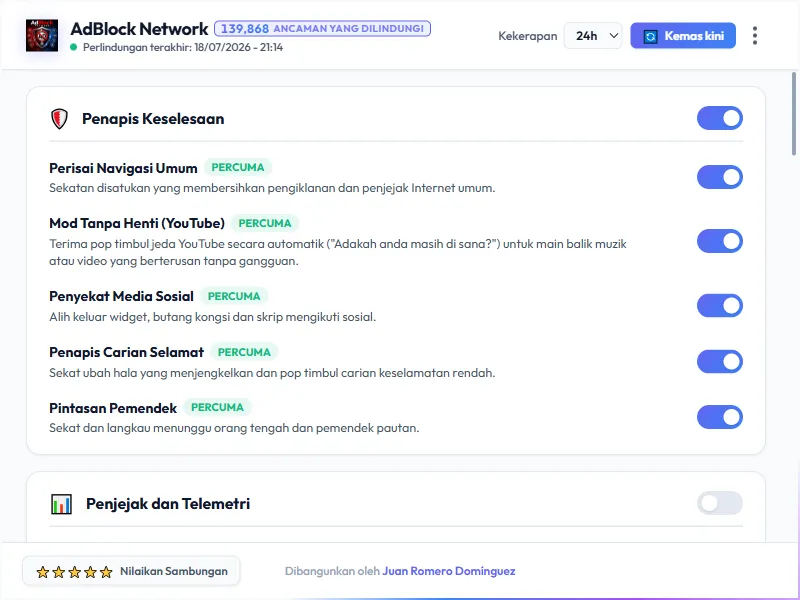
Task: Click the Mod Tanpa Henti (YouTube) title
Action: (x=137, y=223)
